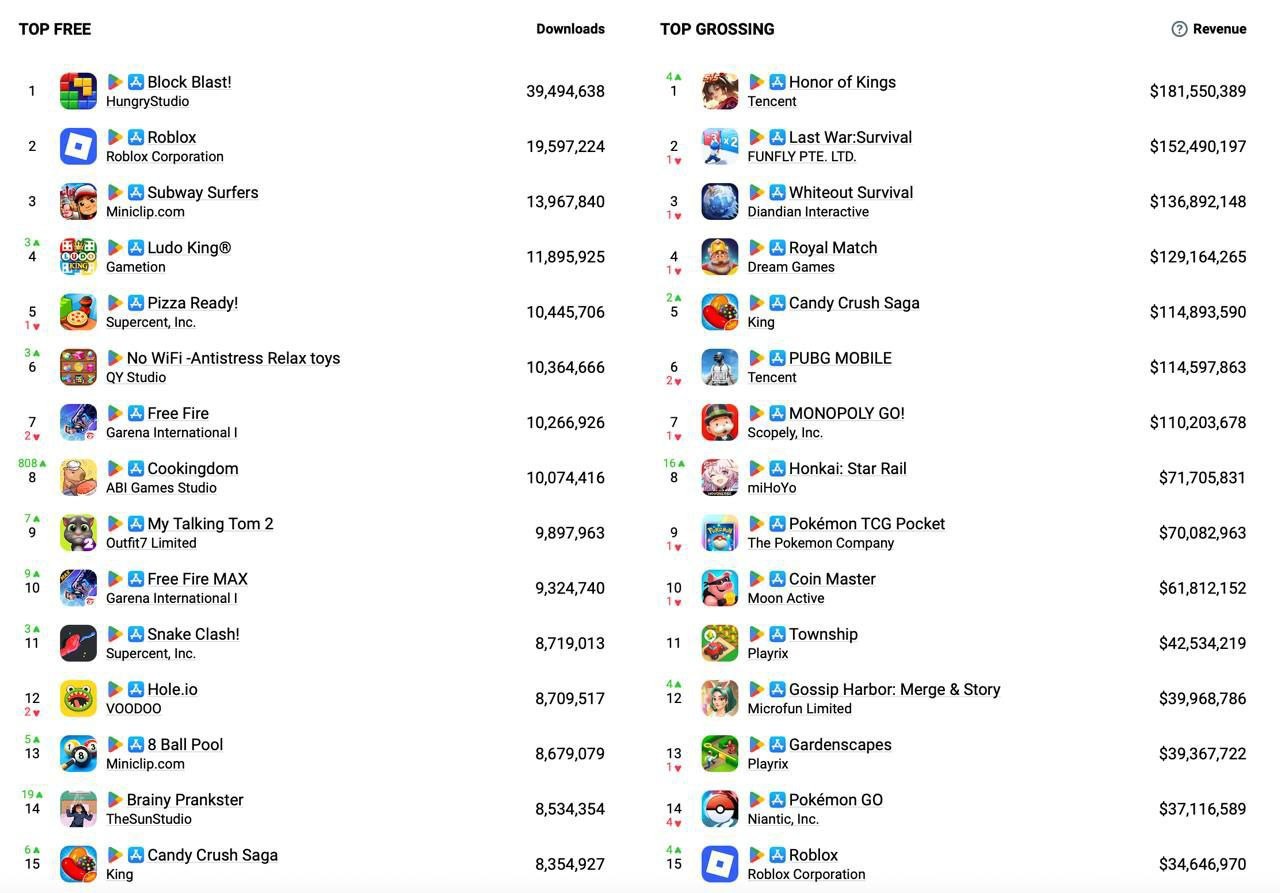
Task: Select the Pokémon GO app icon
Action: [x=720, y=809]
